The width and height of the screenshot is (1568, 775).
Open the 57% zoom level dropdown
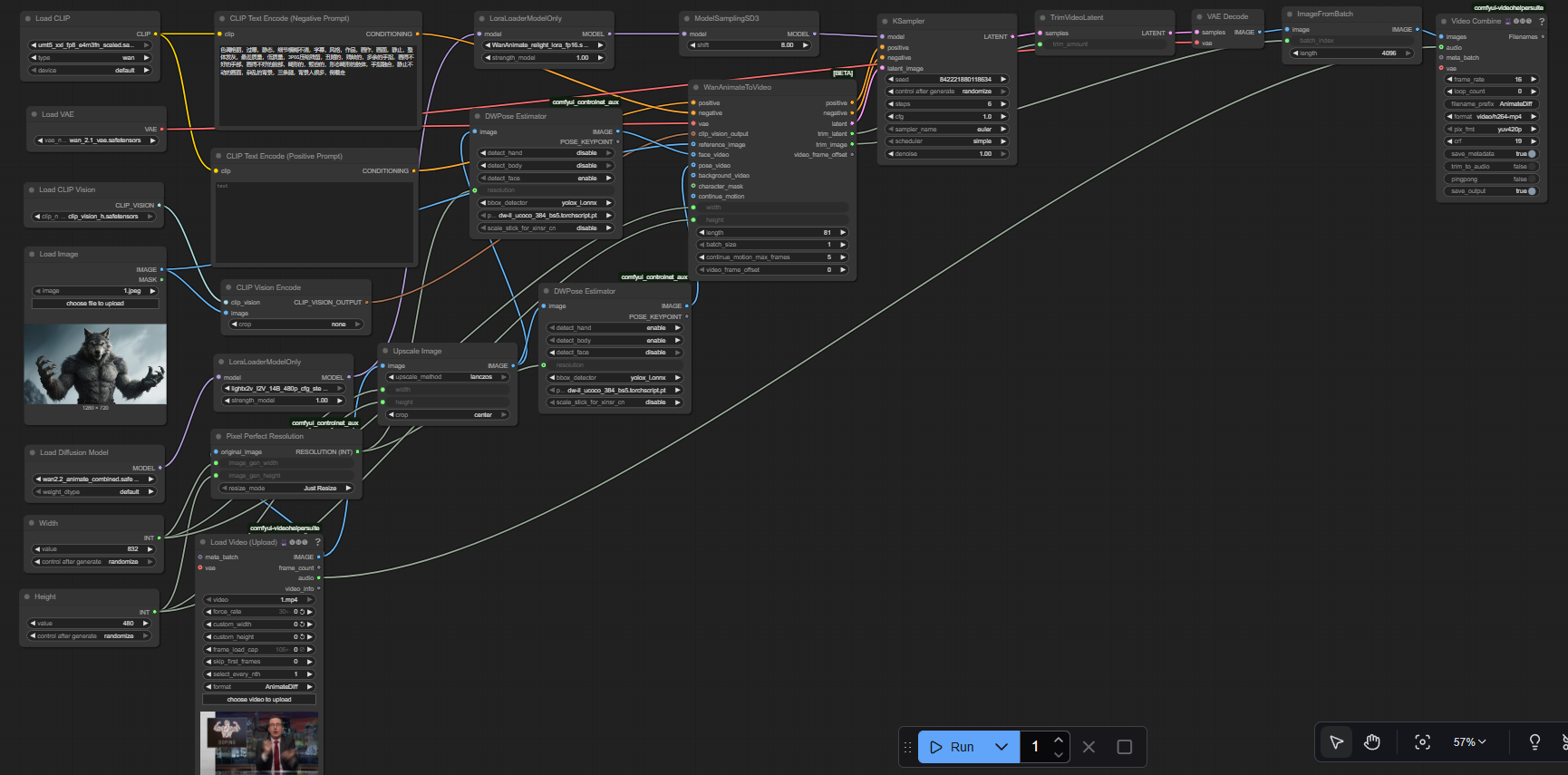tap(1469, 742)
